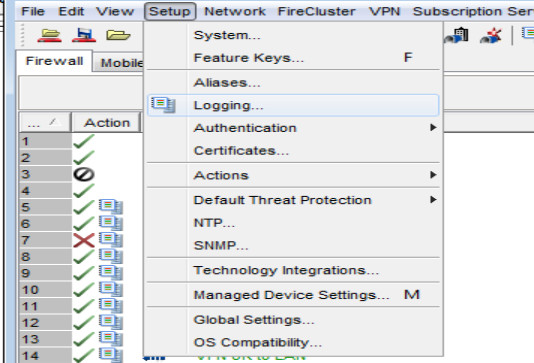Open the Network menu
Image resolution: width=534 pixels, height=363 pixels.
[235, 11]
